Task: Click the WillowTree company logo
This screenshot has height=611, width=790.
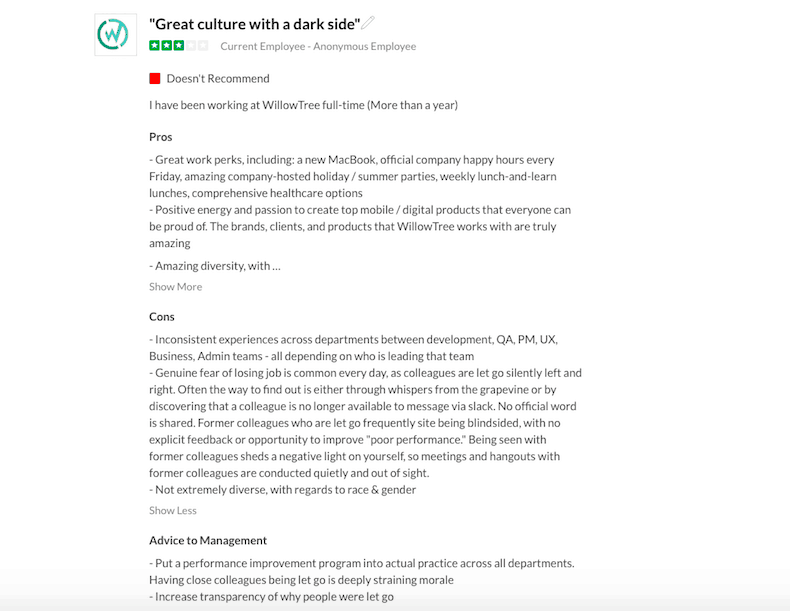Action: 115,35
